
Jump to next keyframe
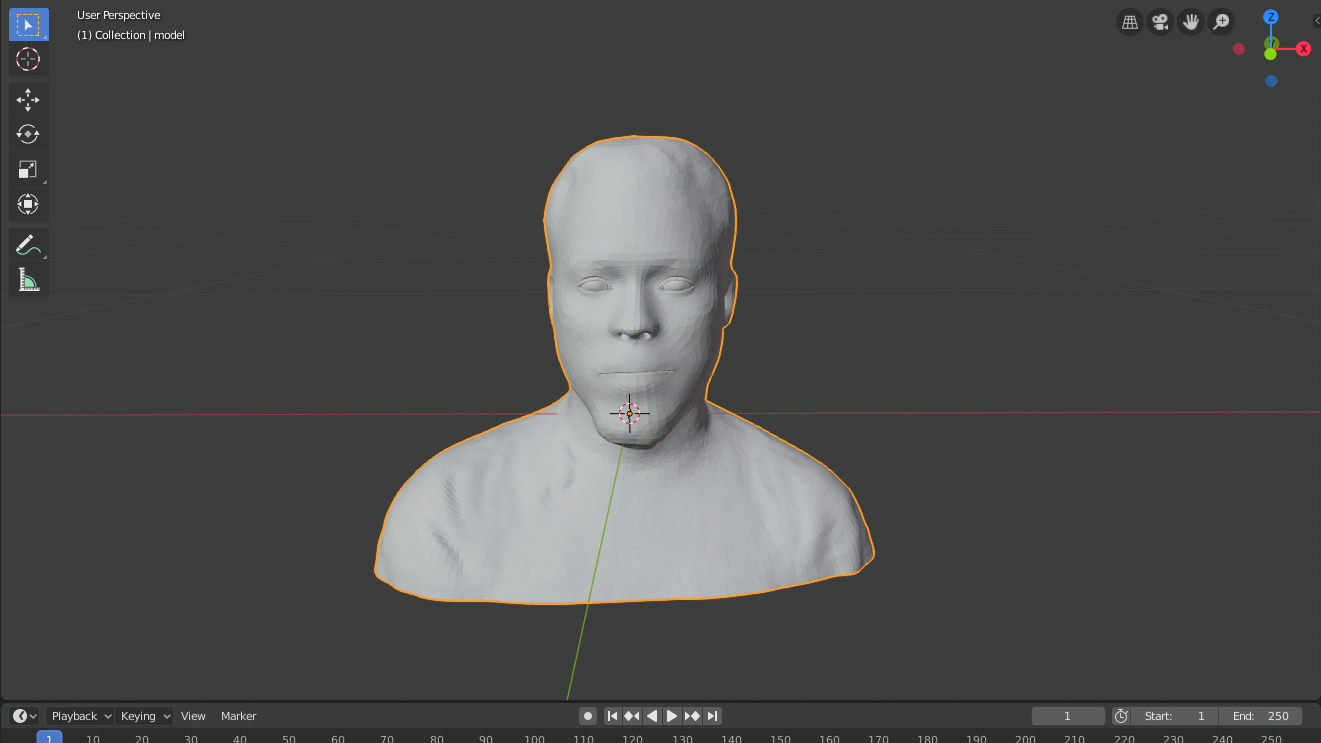pos(692,716)
